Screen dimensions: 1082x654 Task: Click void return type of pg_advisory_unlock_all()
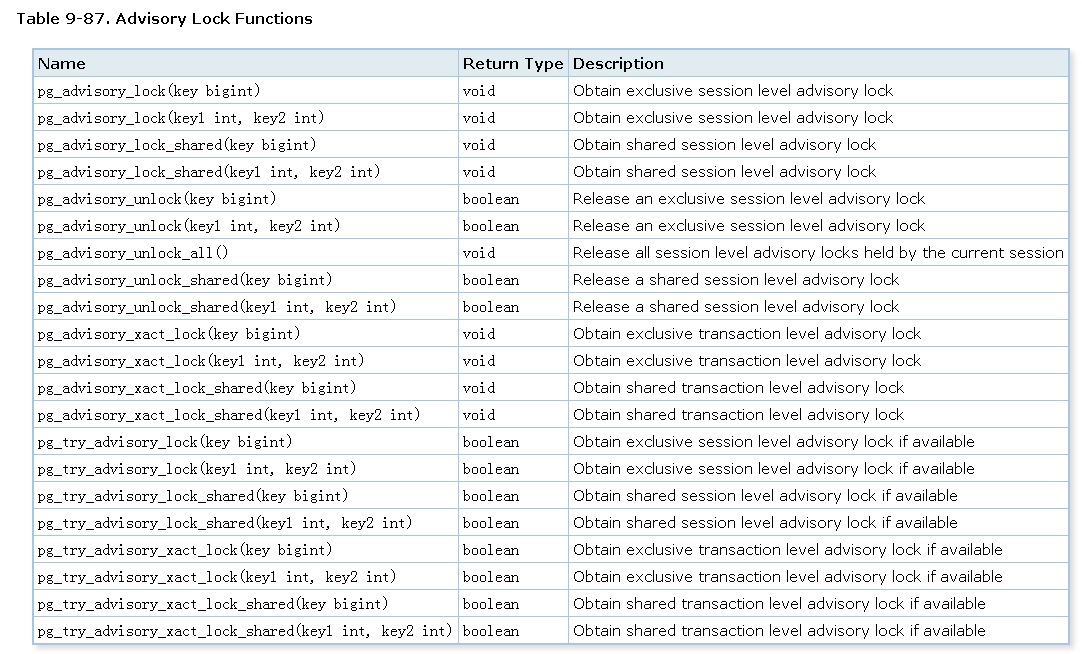click(x=479, y=253)
